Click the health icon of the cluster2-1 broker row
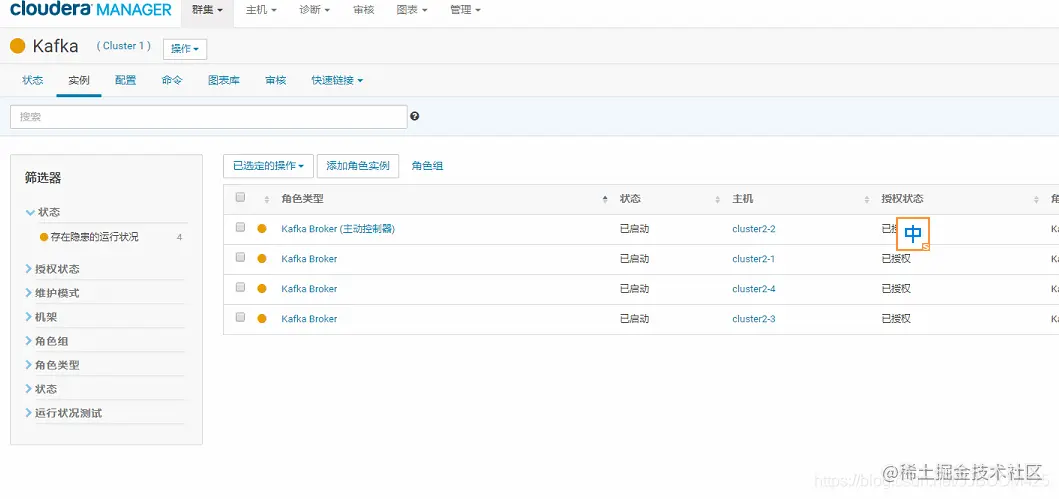This screenshot has height=499, width=1059. click(x=262, y=259)
